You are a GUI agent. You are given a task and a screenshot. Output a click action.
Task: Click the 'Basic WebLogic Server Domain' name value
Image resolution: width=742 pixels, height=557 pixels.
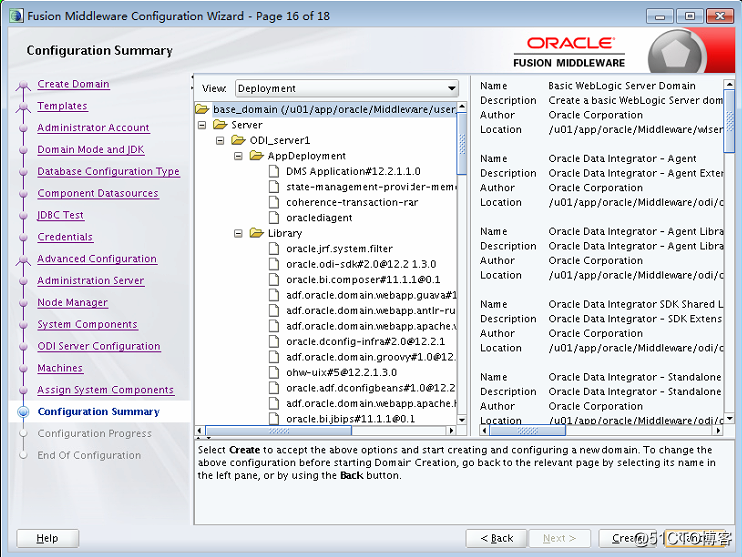(622, 86)
